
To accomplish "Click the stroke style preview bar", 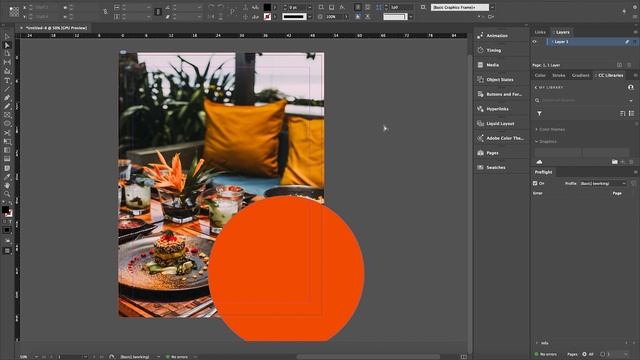I will [x=294, y=17].
